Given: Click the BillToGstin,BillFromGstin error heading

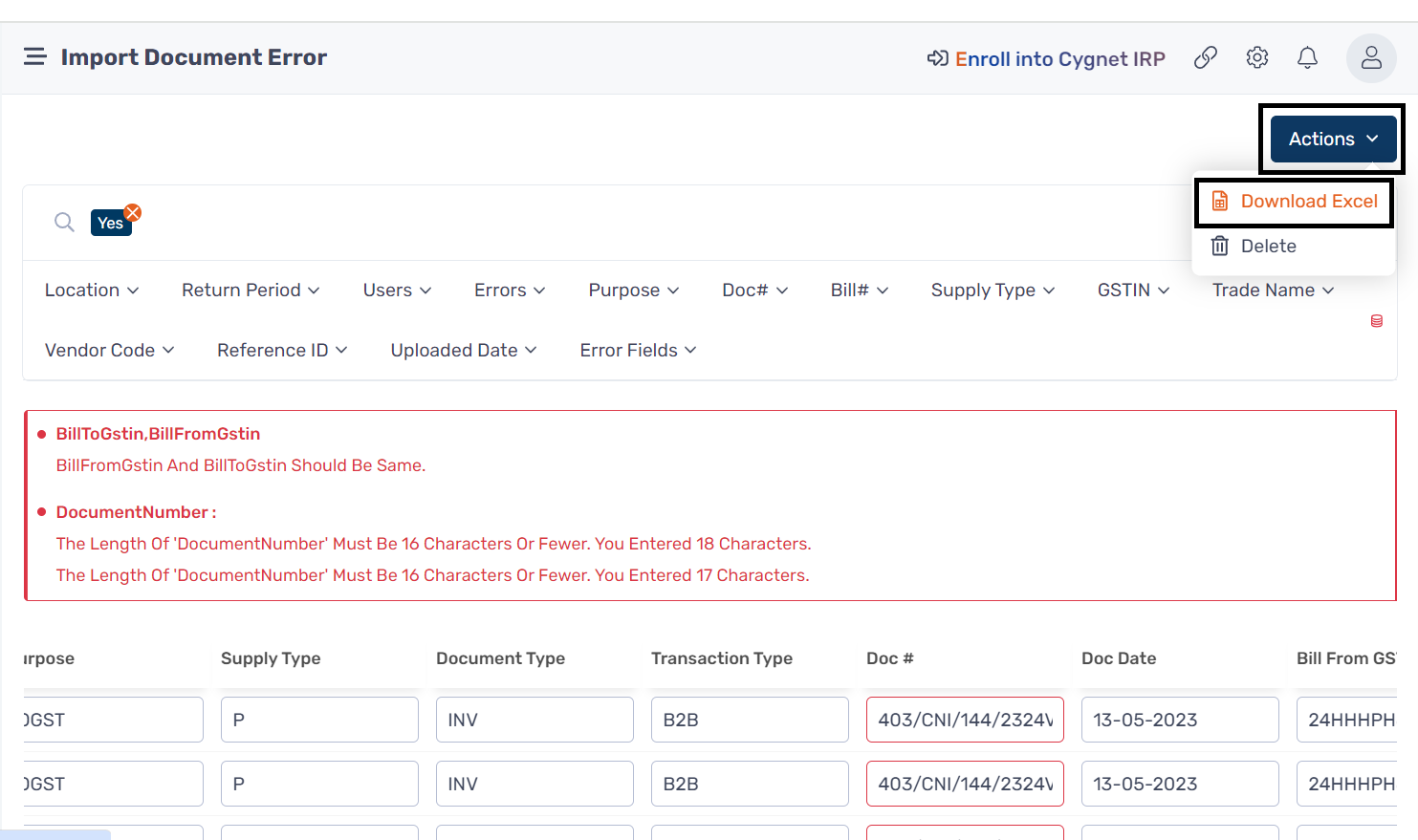Looking at the screenshot, I should [158, 434].
